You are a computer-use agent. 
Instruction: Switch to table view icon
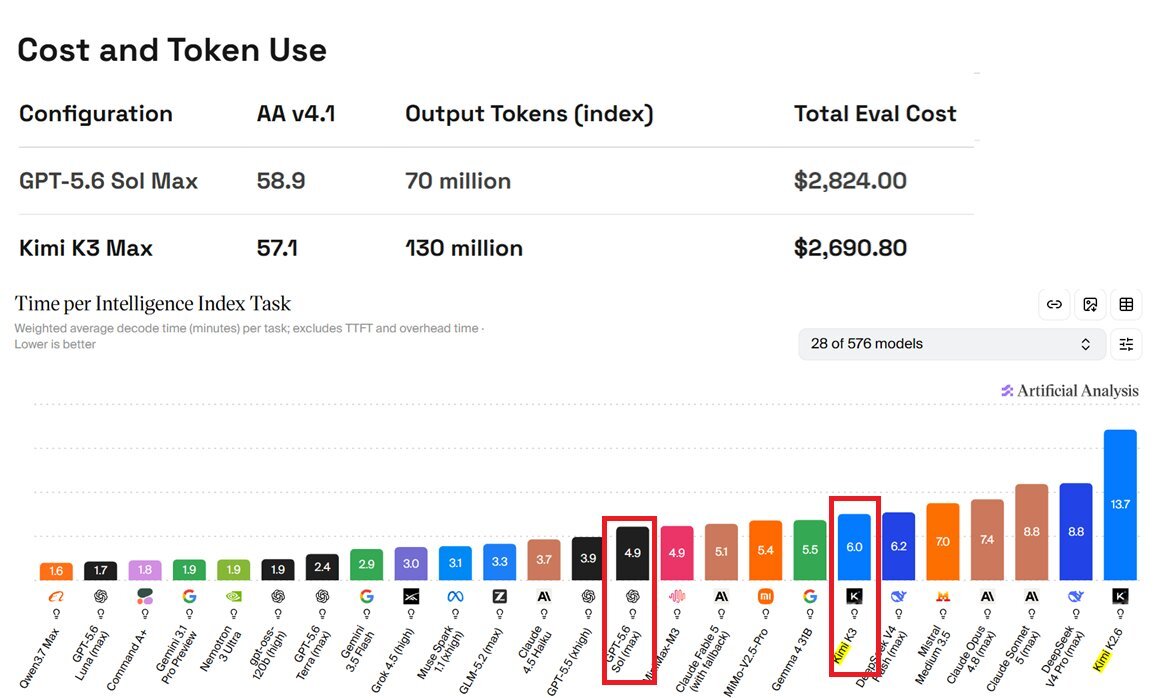coord(1126,304)
